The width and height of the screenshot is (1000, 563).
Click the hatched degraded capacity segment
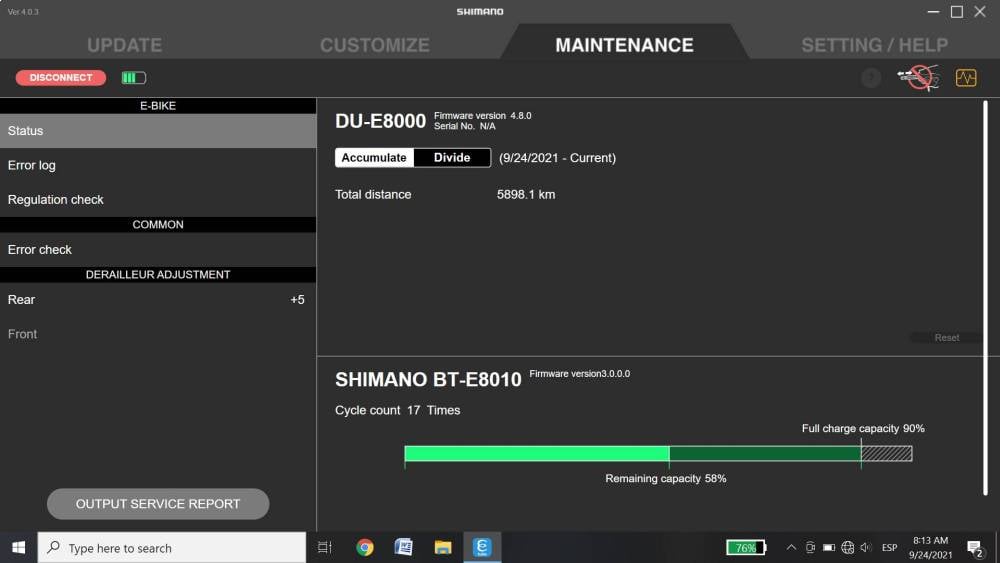886,453
